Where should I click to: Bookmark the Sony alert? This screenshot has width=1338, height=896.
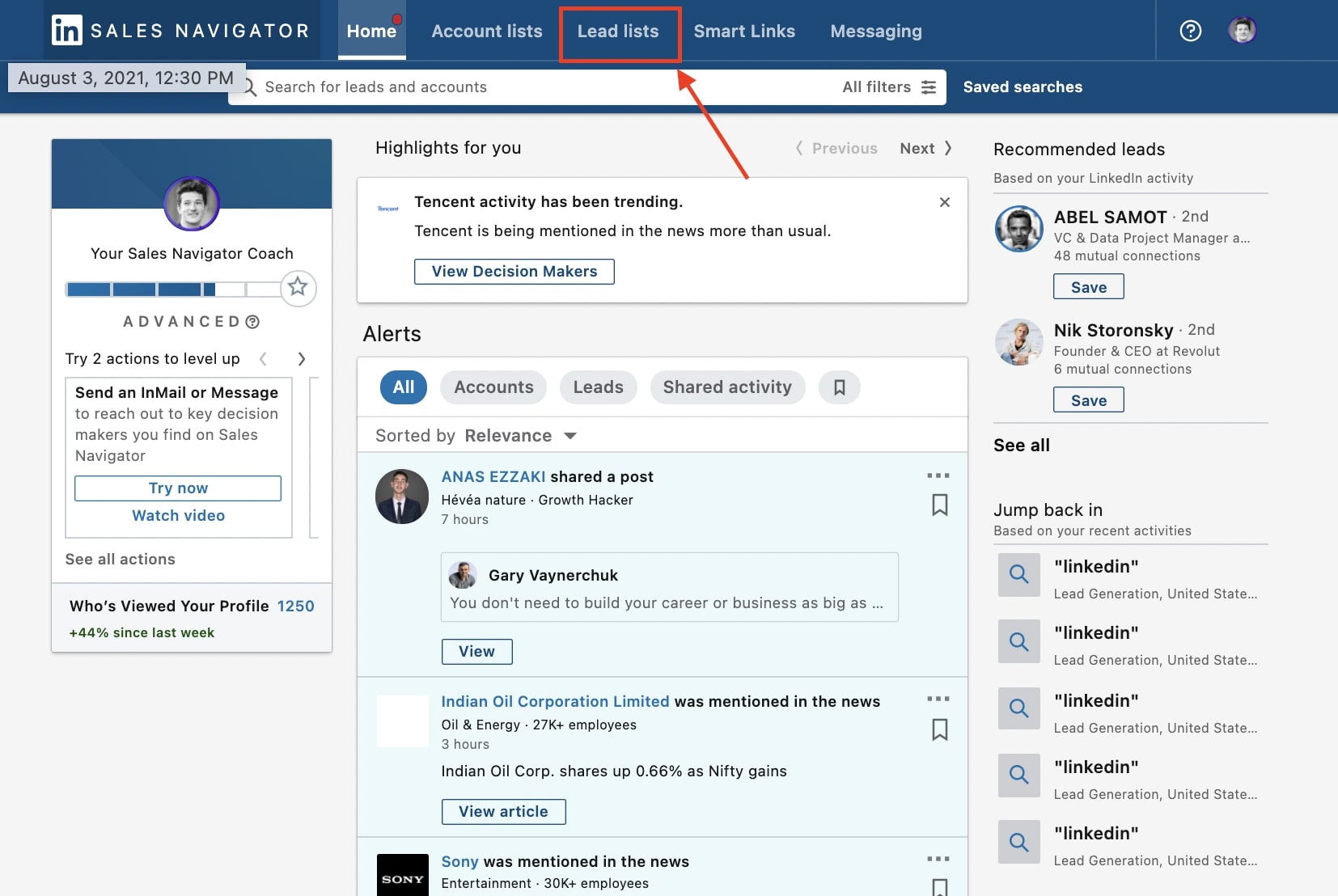(939, 887)
